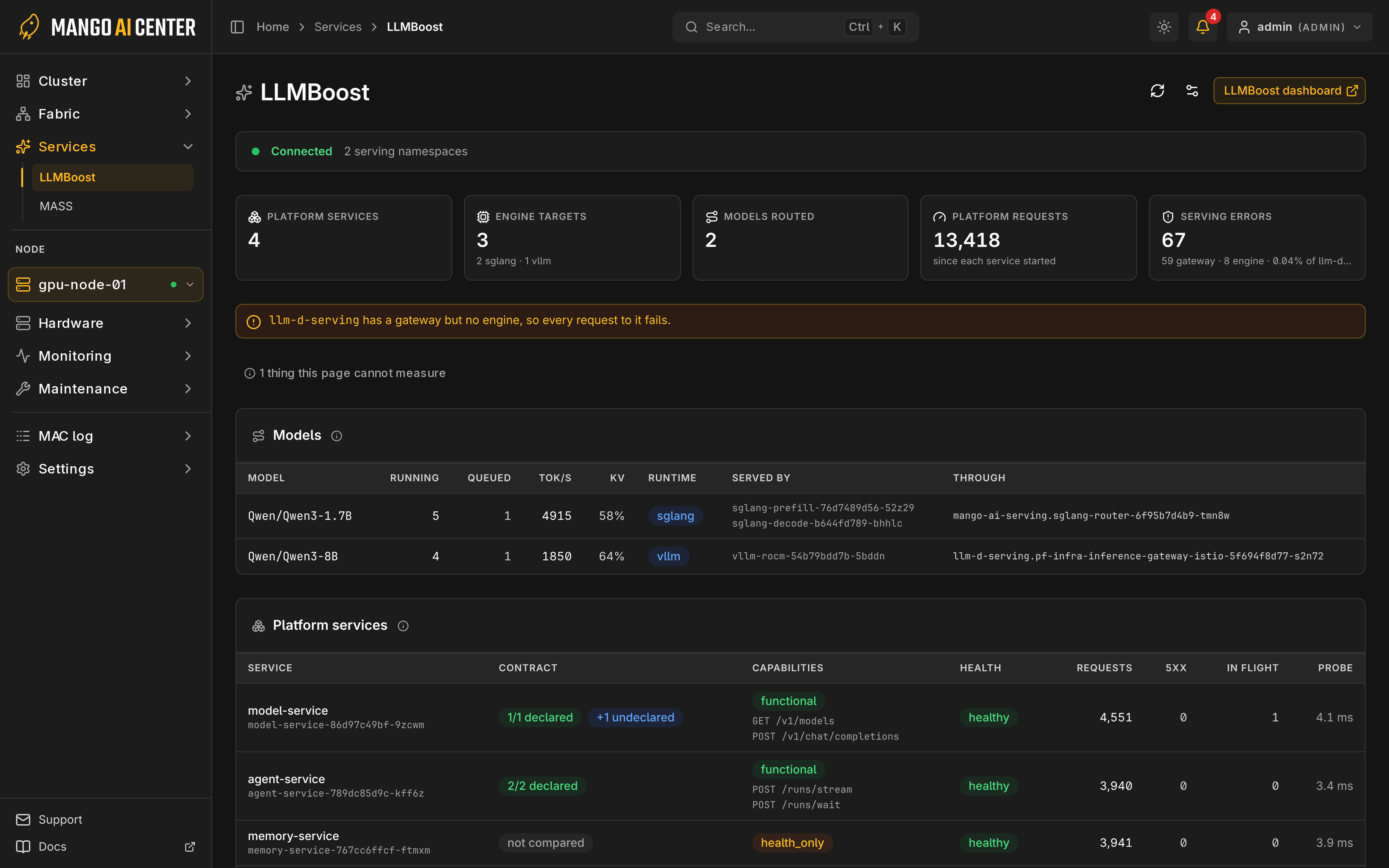This screenshot has width=1389, height=868.
Task: Refresh the LLMBoost page
Action: pyautogui.click(x=1157, y=91)
